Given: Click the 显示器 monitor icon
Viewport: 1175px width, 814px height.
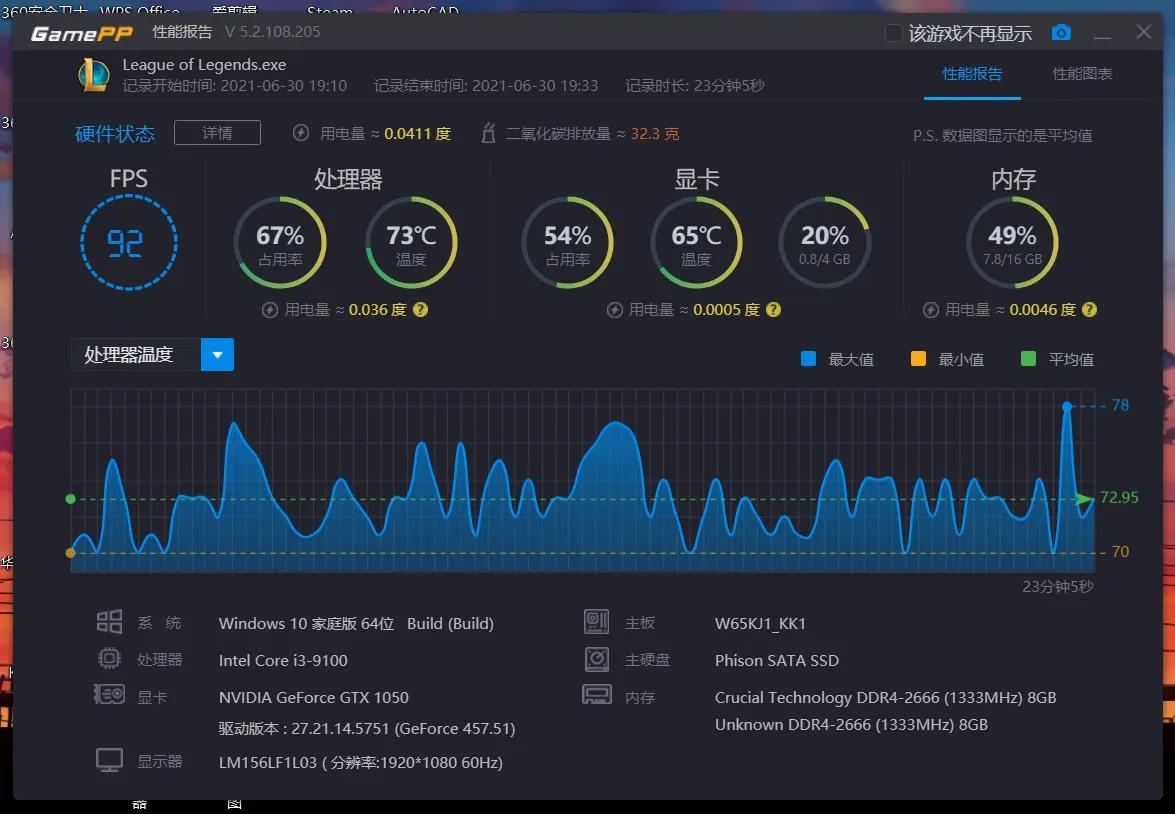Looking at the screenshot, I should [x=109, y=760].
